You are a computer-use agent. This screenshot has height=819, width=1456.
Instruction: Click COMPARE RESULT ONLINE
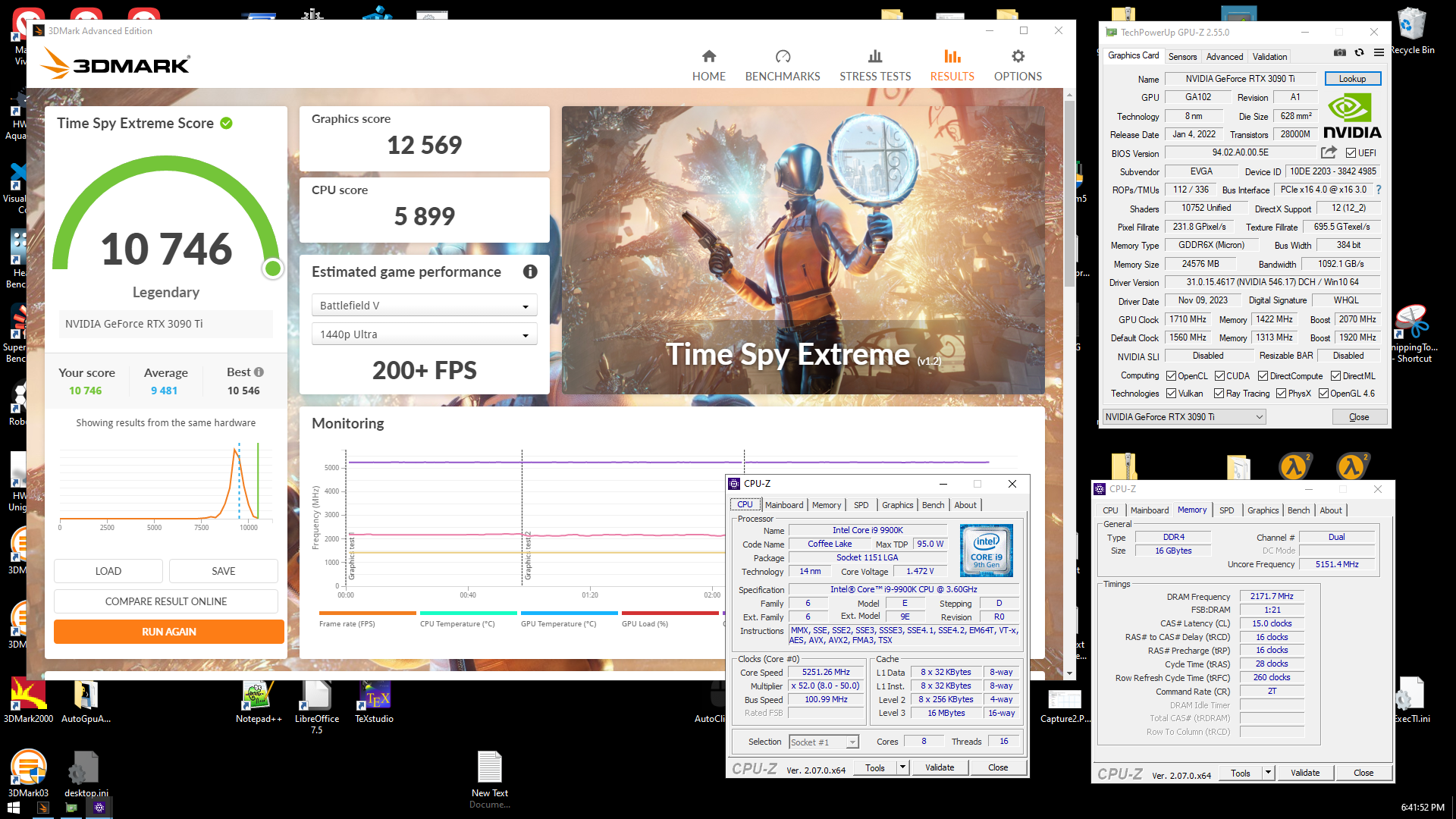click(166, 601)
